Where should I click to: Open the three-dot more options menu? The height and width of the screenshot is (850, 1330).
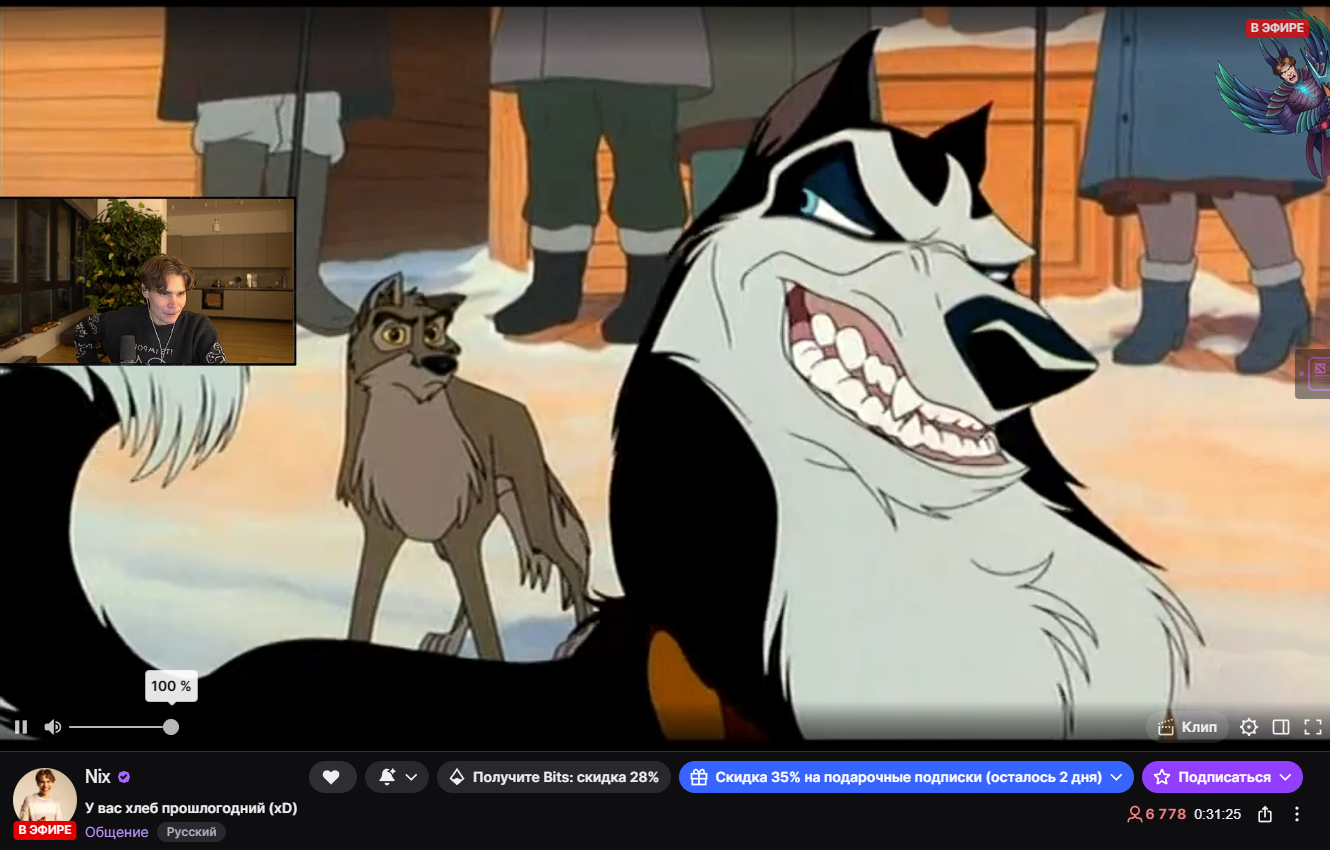click(1297, 814)
